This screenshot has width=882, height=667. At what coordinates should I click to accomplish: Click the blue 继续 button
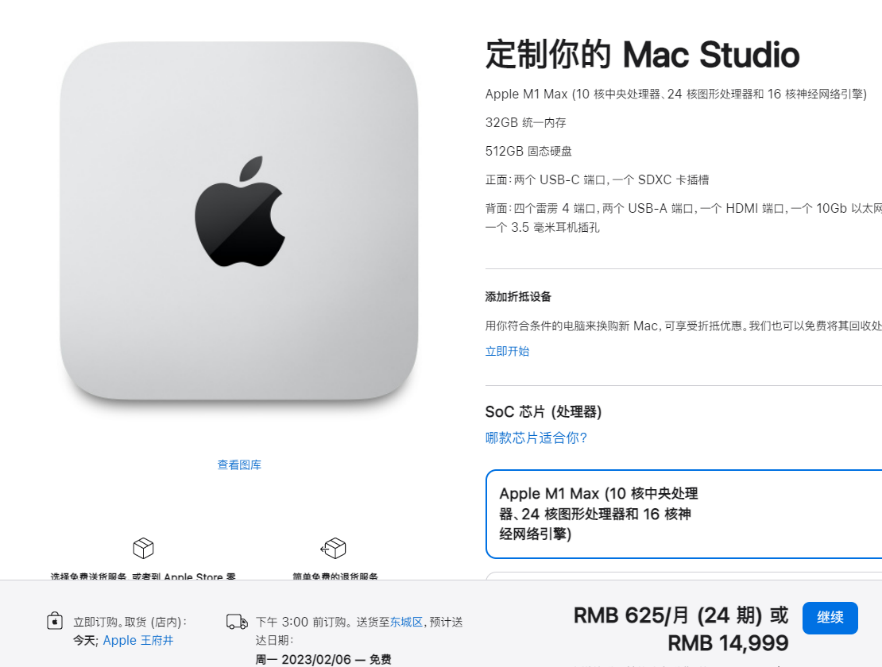(830, 618)
